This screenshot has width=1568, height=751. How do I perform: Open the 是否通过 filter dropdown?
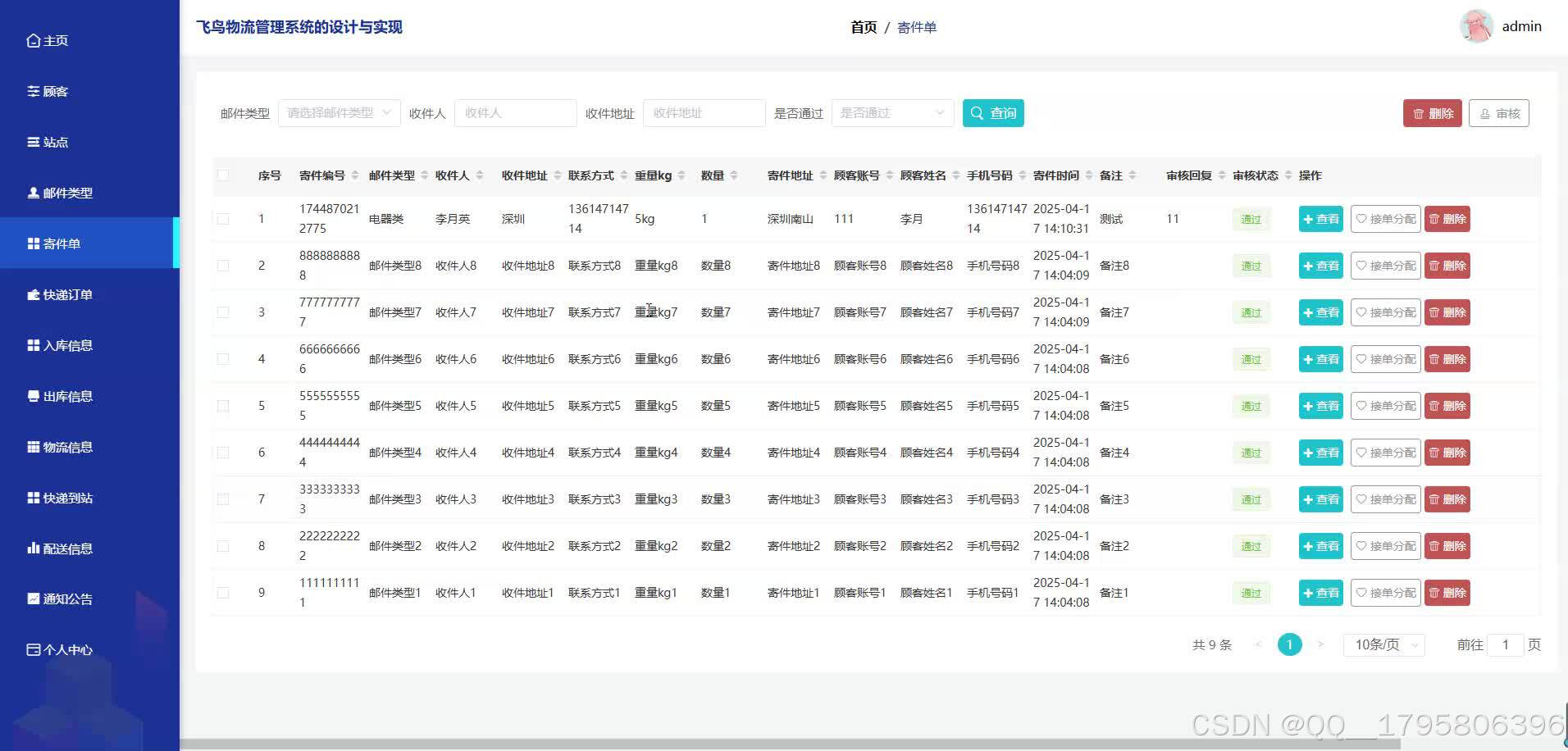(892, 113)
